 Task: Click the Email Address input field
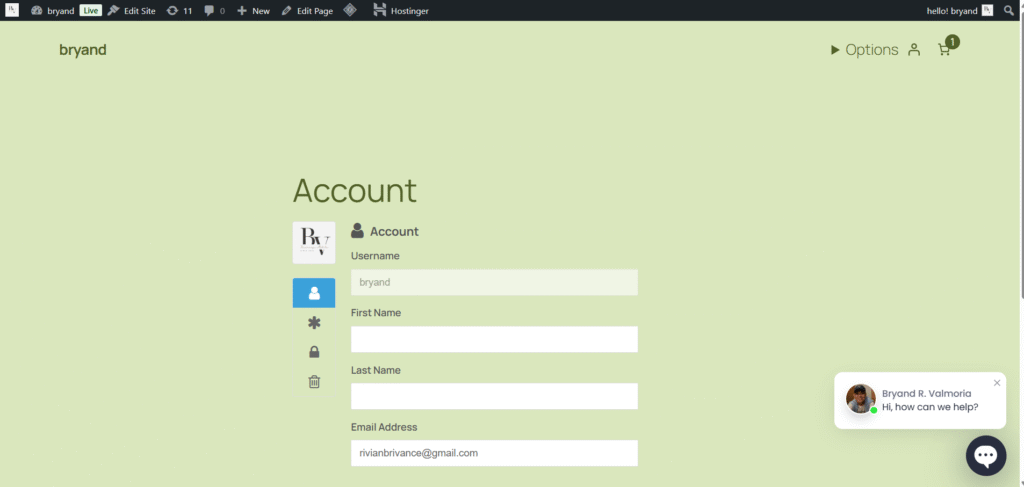(494, 453)
